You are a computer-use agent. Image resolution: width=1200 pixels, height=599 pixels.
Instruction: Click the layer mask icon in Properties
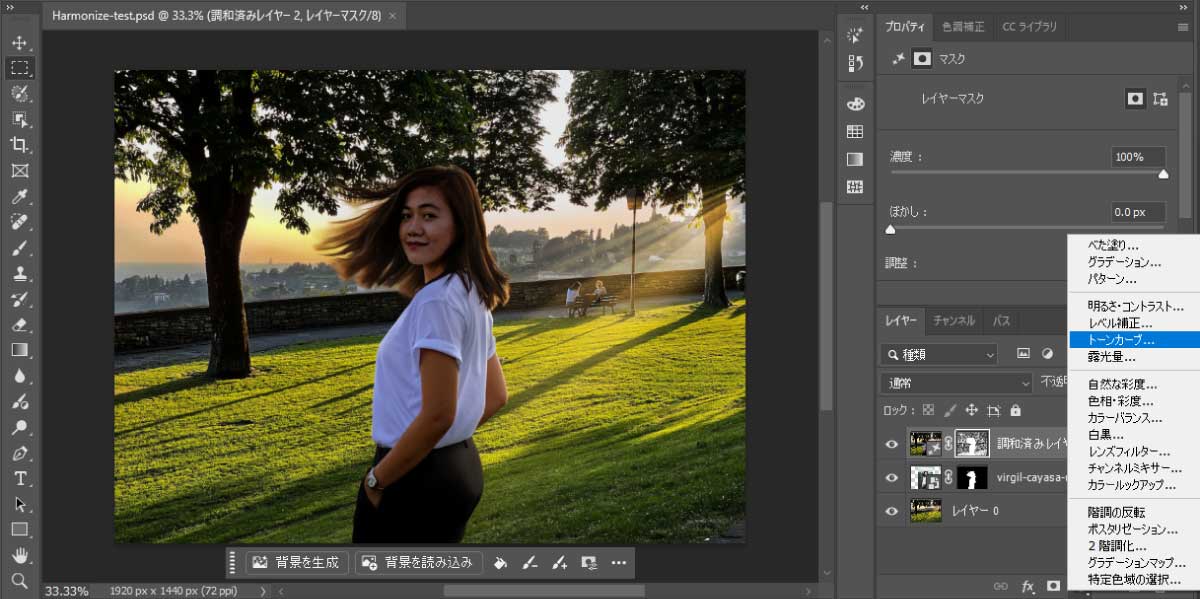pyautogui.click(x=1136, y=98)
